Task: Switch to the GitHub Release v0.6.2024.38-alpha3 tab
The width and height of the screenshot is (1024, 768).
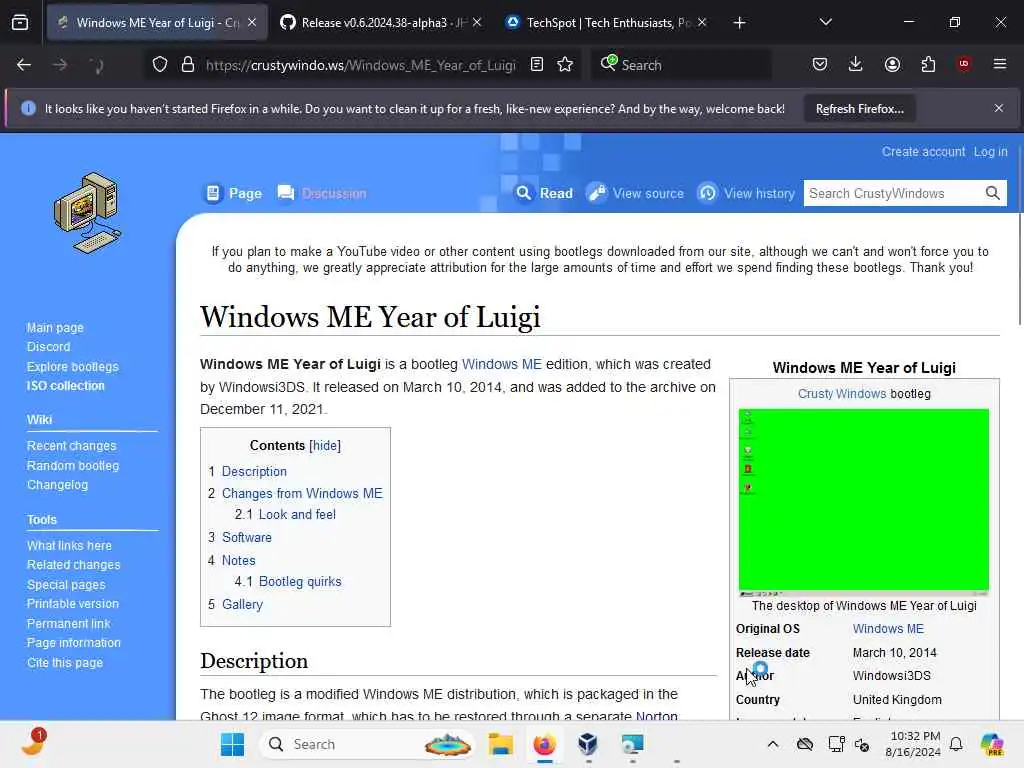Action: pyautogui.click(x=381, y=23)
